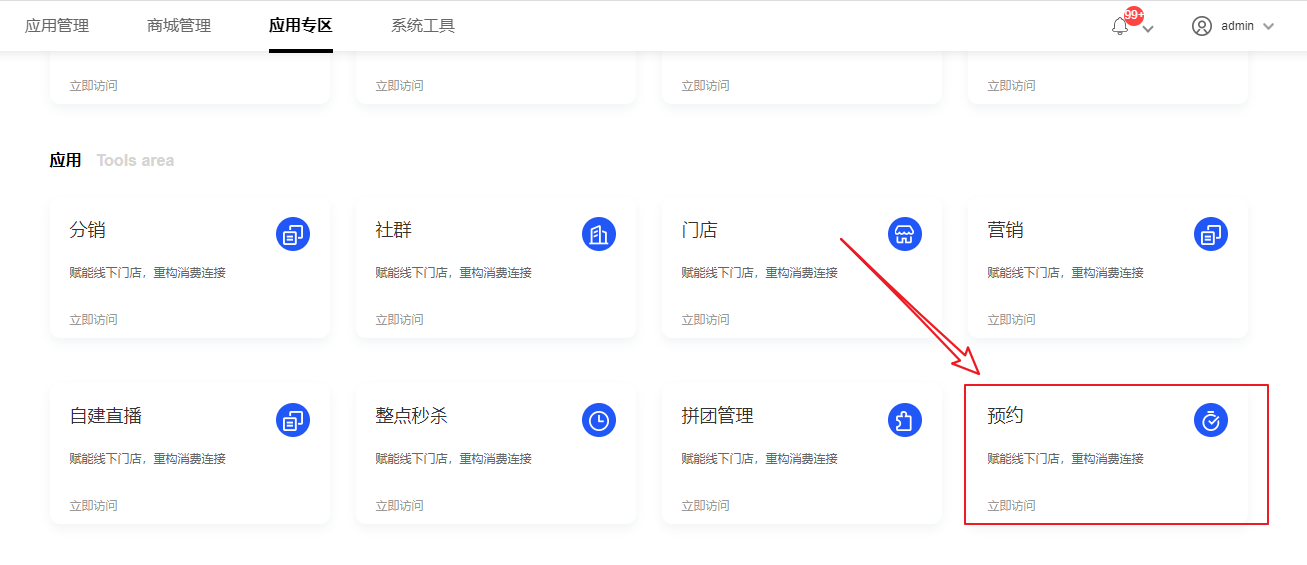Click 立即访问 in the 自建直播 card

(x=94, y=506)
